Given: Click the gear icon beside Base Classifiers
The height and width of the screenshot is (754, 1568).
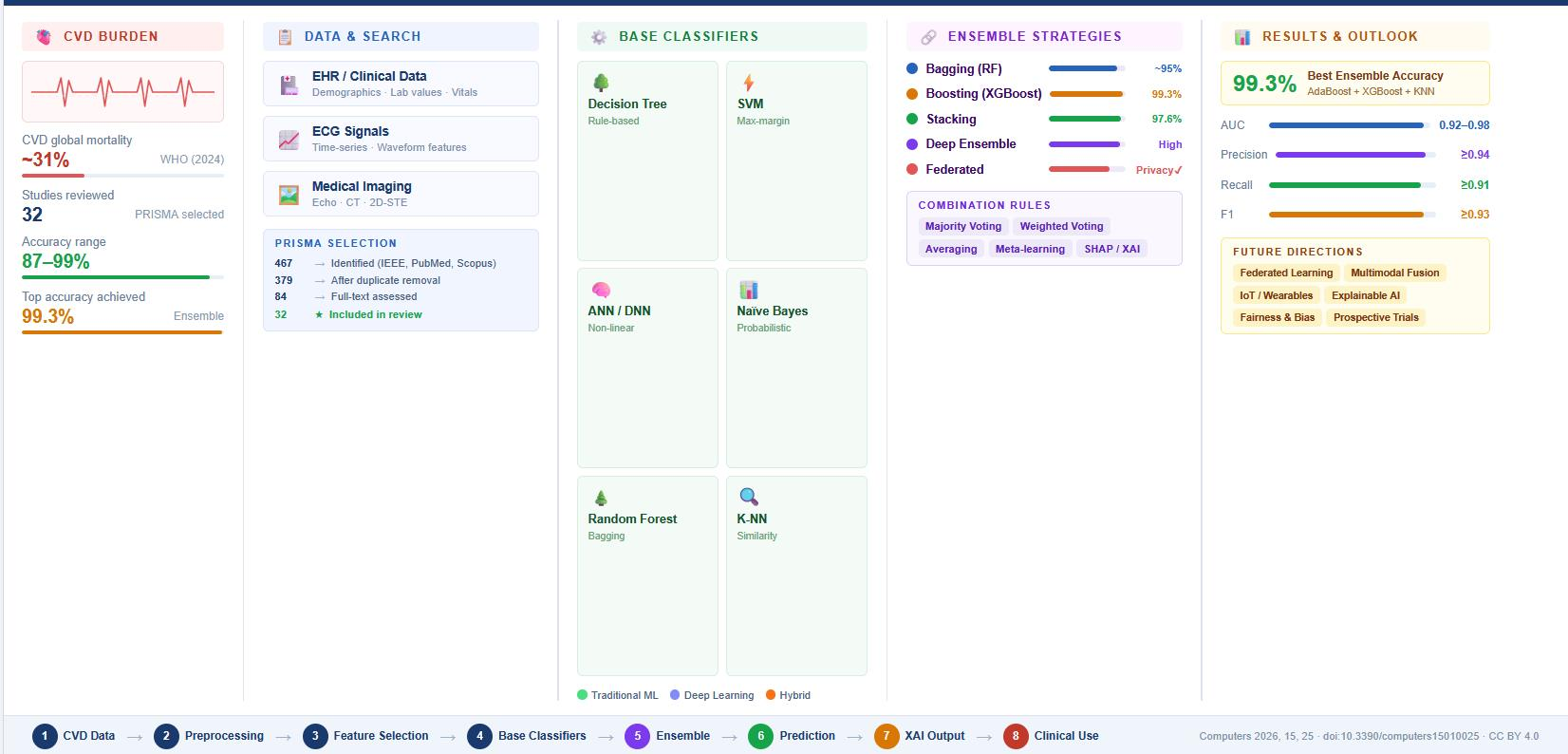Looking at the screenshot, I should [x=599, y=37].
